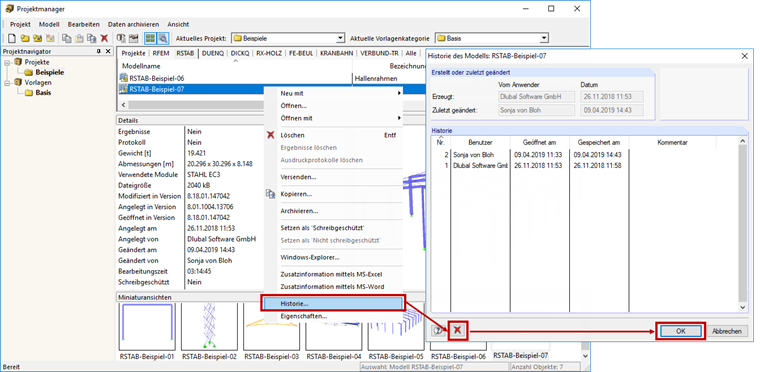Click the red Delete X toolbar icon
The width and height of the screenshot is (760, 372).
pyautogui.click(x=104, y=38)
